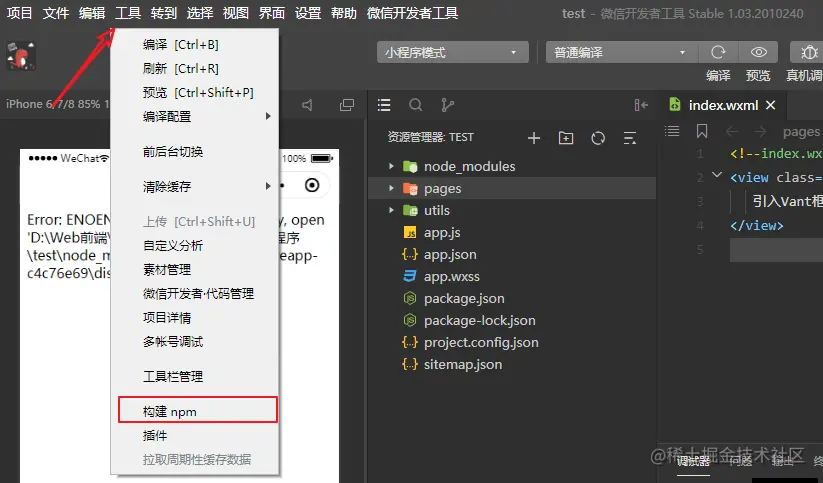Switch to the index.wxml editor tab
The width and height of the screenshot is (823, 483).
point(722,105)
